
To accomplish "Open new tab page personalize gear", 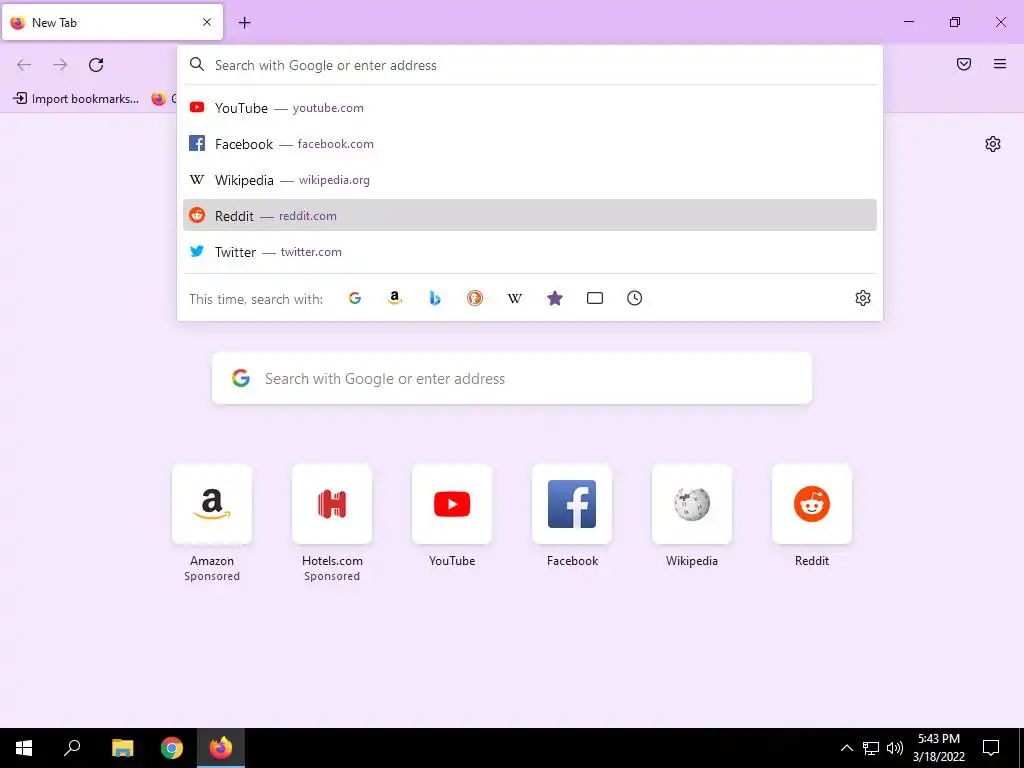I will point(993,144).
